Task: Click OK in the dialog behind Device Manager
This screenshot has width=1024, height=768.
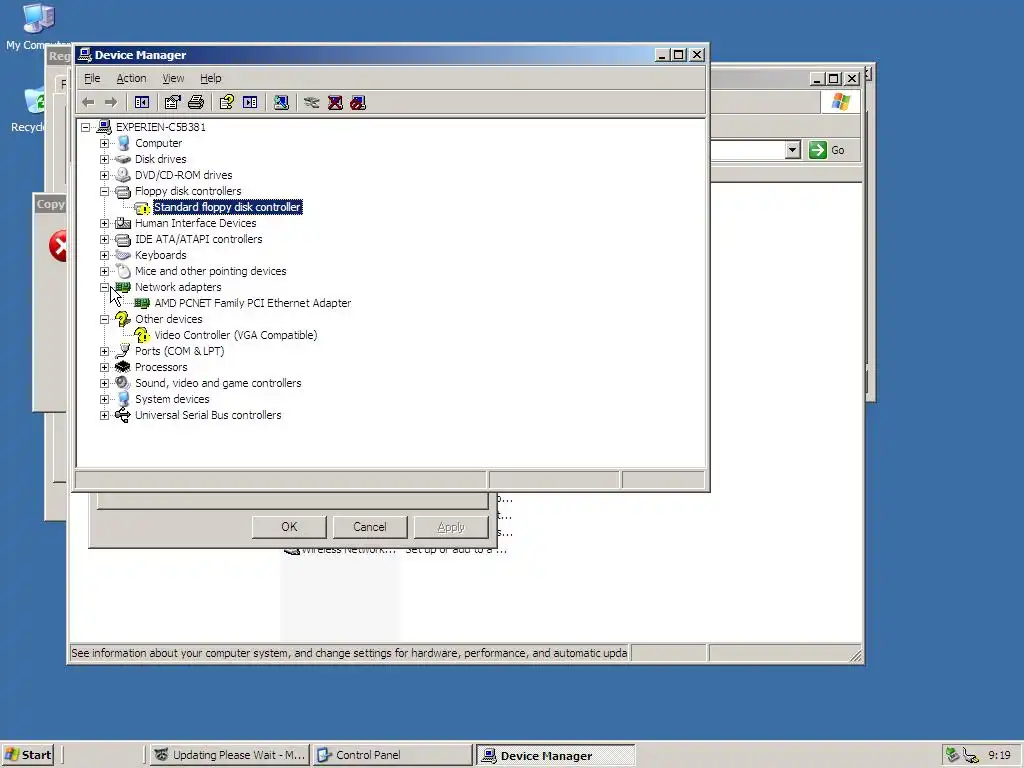Action: coord(289,527)
